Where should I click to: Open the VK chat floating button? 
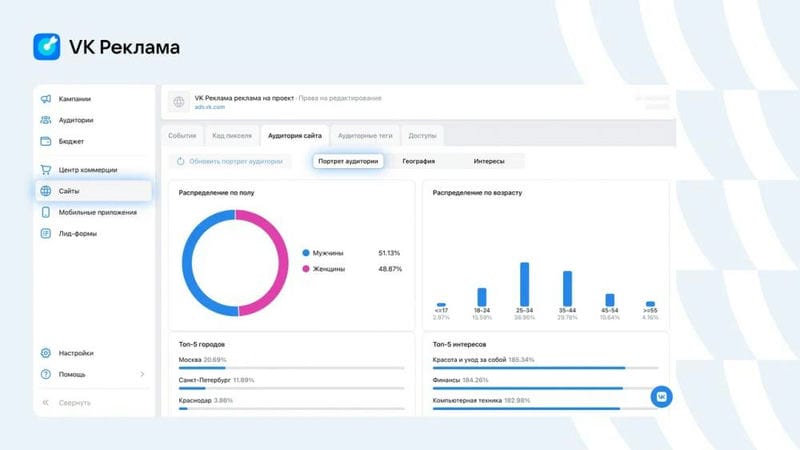(x=661, y=396)
